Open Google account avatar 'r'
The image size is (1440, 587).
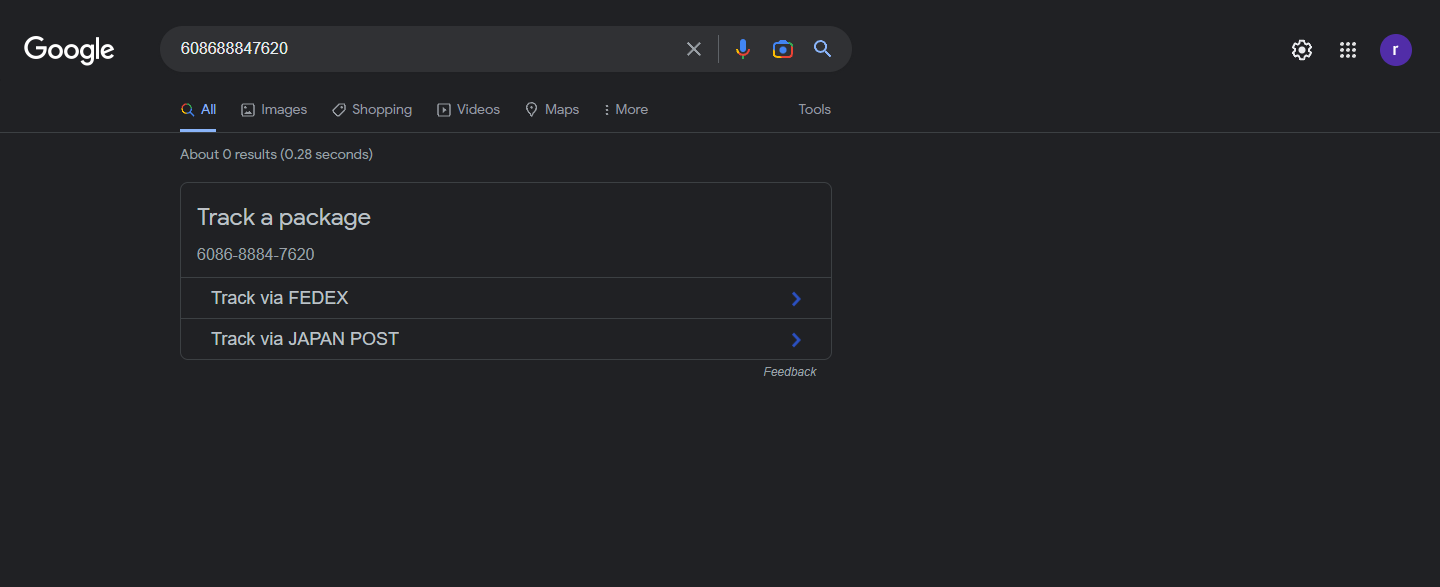(x=1396, y=50)
